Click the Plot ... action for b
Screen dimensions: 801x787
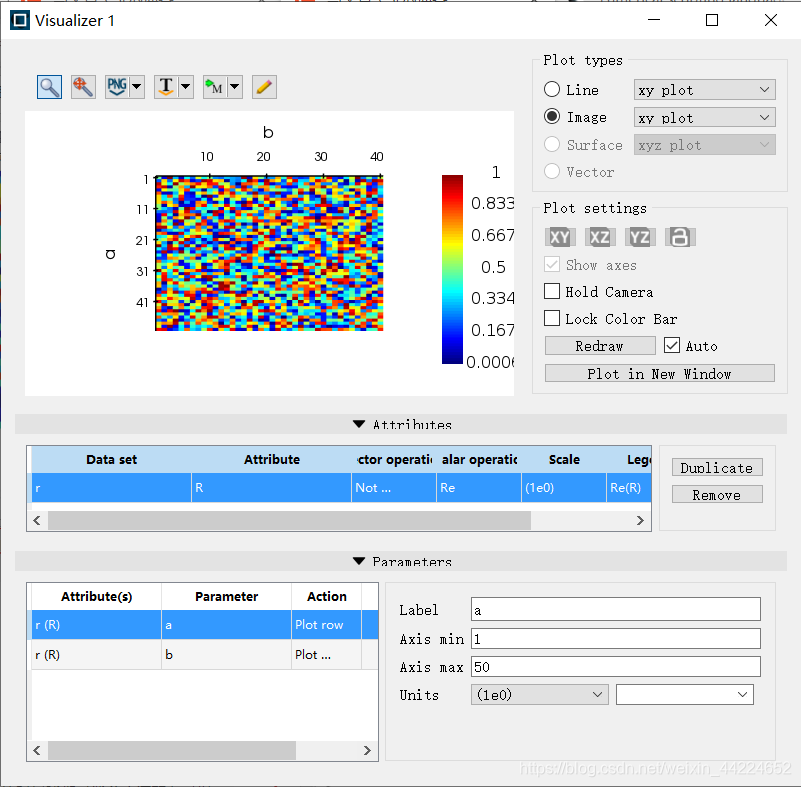pos(326,655)
